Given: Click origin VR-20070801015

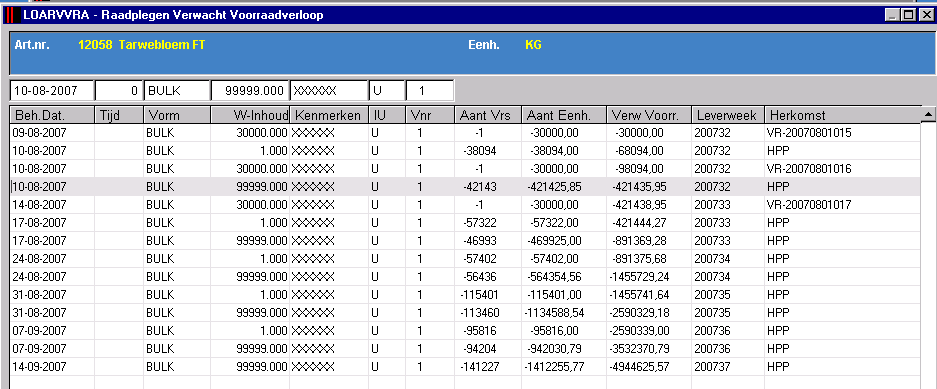Looking at the screenshot, I should [809, 133].
